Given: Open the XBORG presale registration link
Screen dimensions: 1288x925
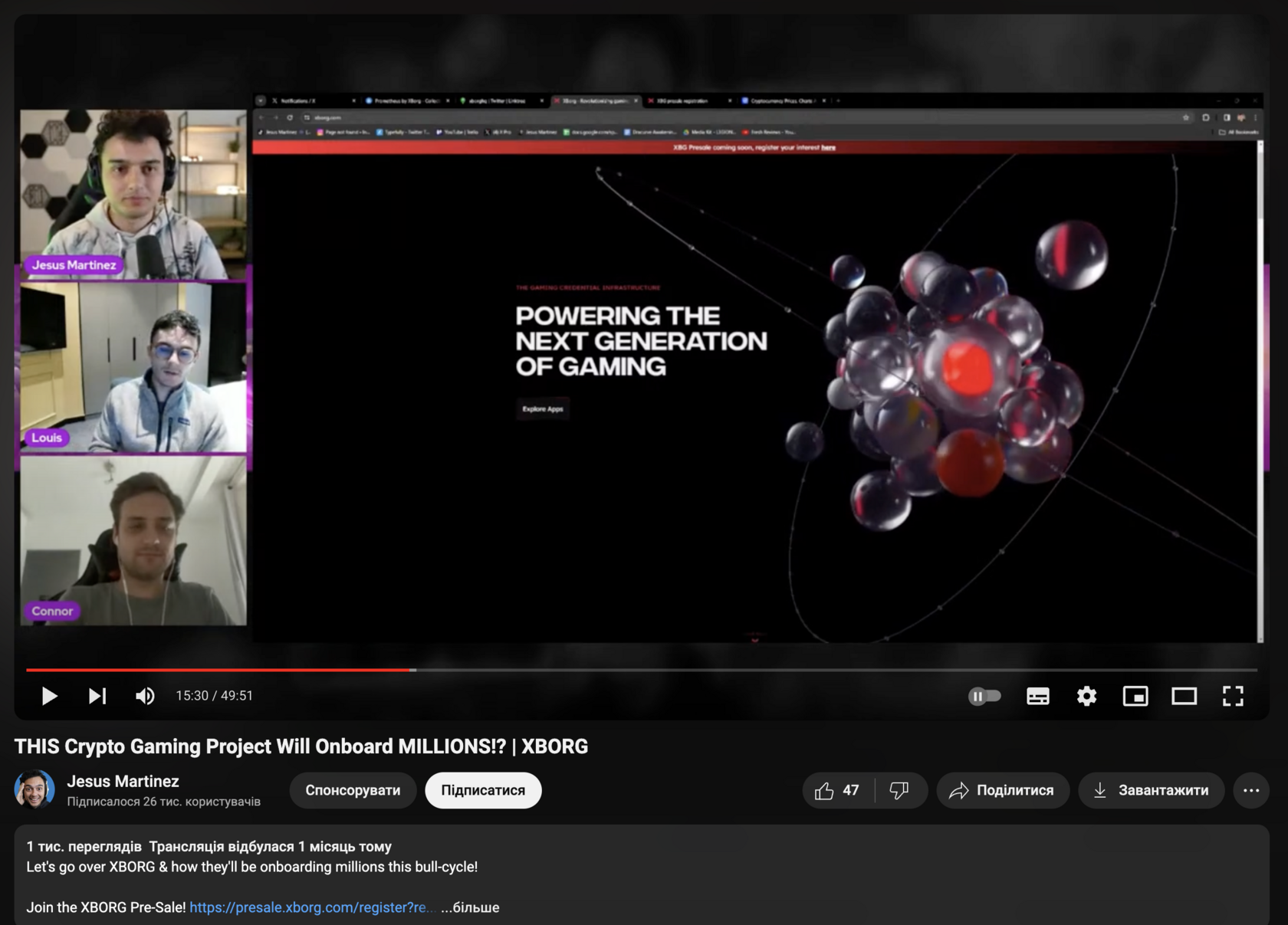Looking at the screenshot, I should [308, 907].
